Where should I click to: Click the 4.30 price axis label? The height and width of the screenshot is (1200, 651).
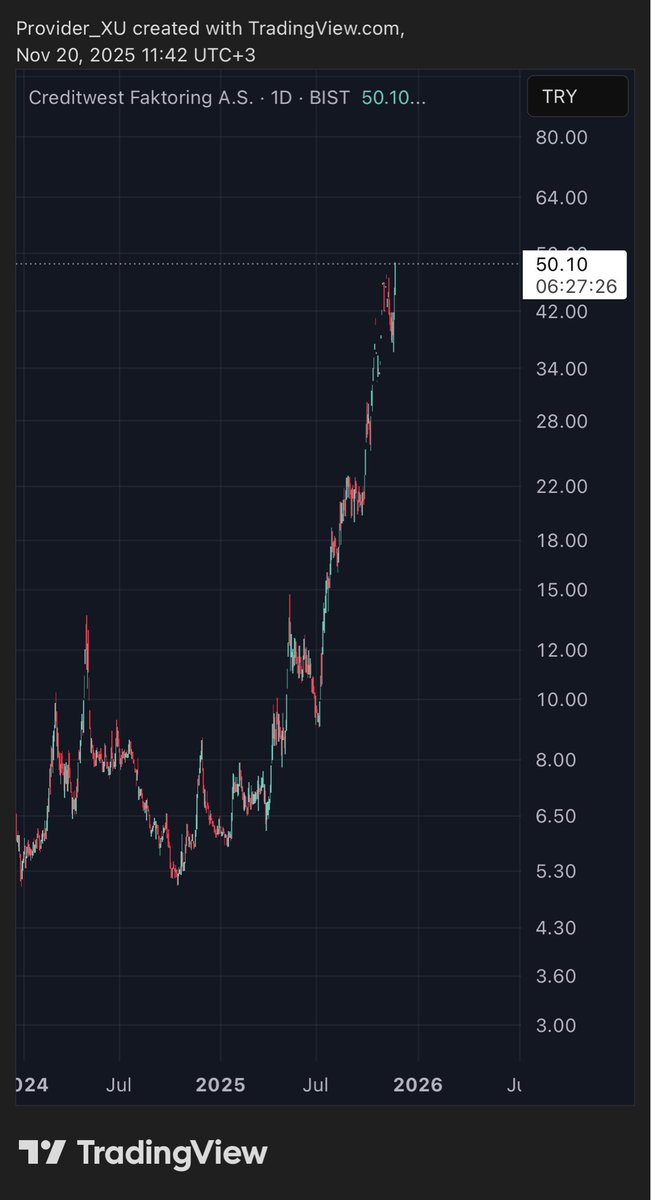click(x=556, y=928)
